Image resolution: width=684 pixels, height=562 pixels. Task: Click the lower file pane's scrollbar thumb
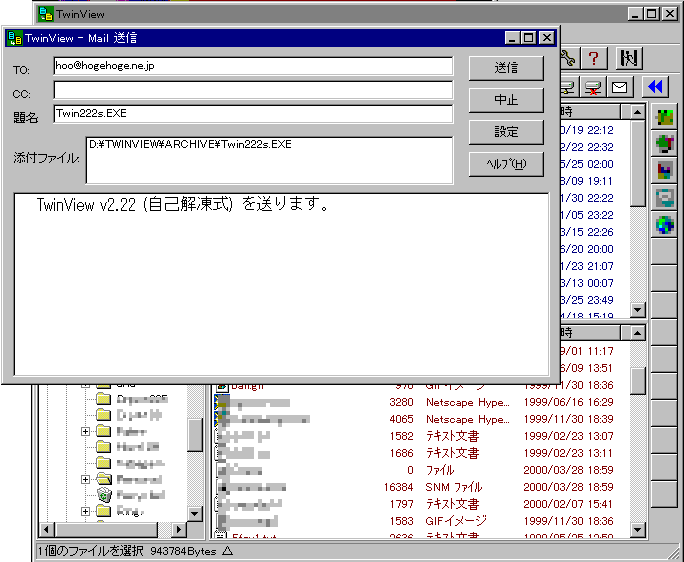[x=637, y=380]
